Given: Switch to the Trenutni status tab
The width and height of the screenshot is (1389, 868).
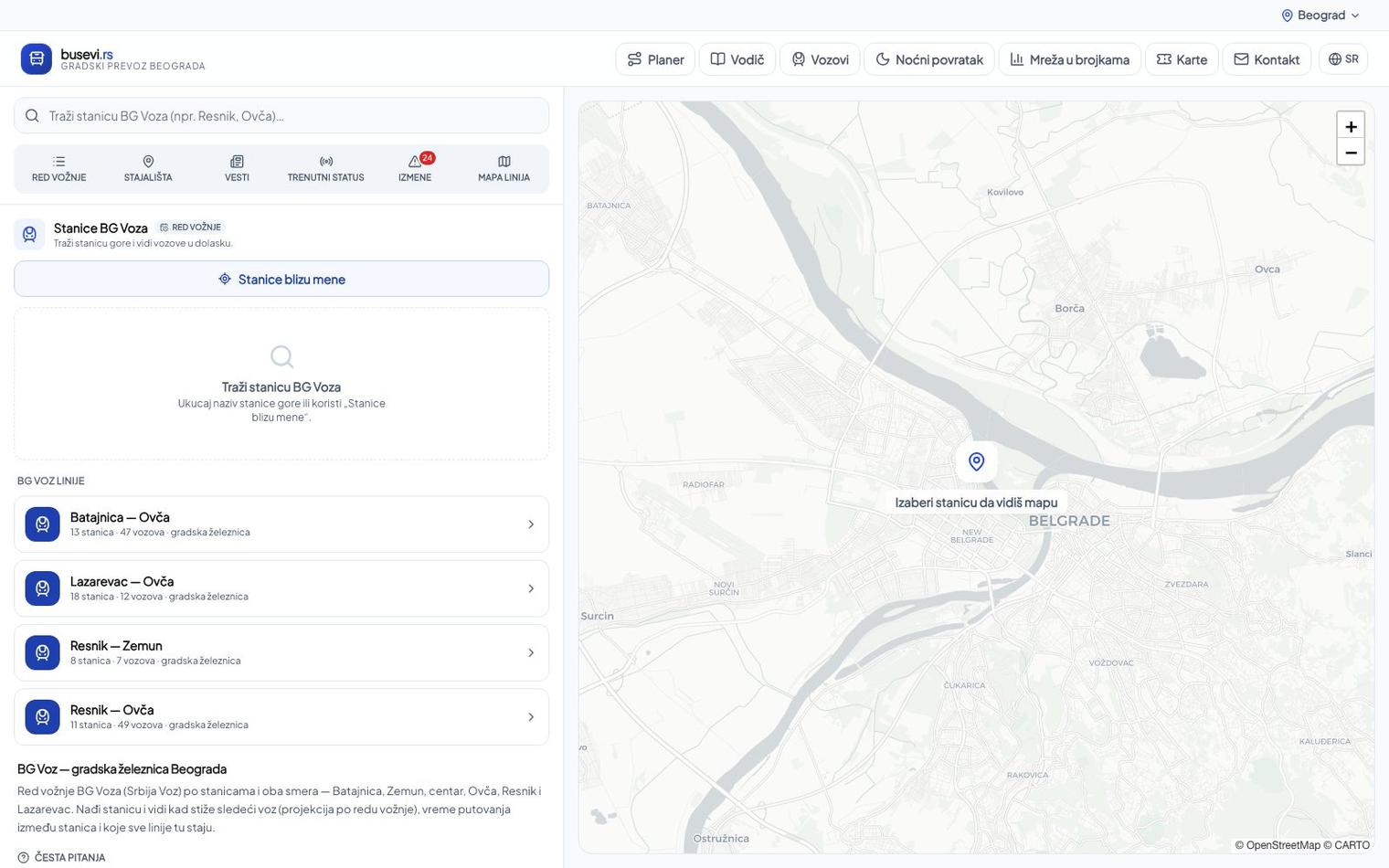Looking at the screenshot, I should click(x=326, y=169).
